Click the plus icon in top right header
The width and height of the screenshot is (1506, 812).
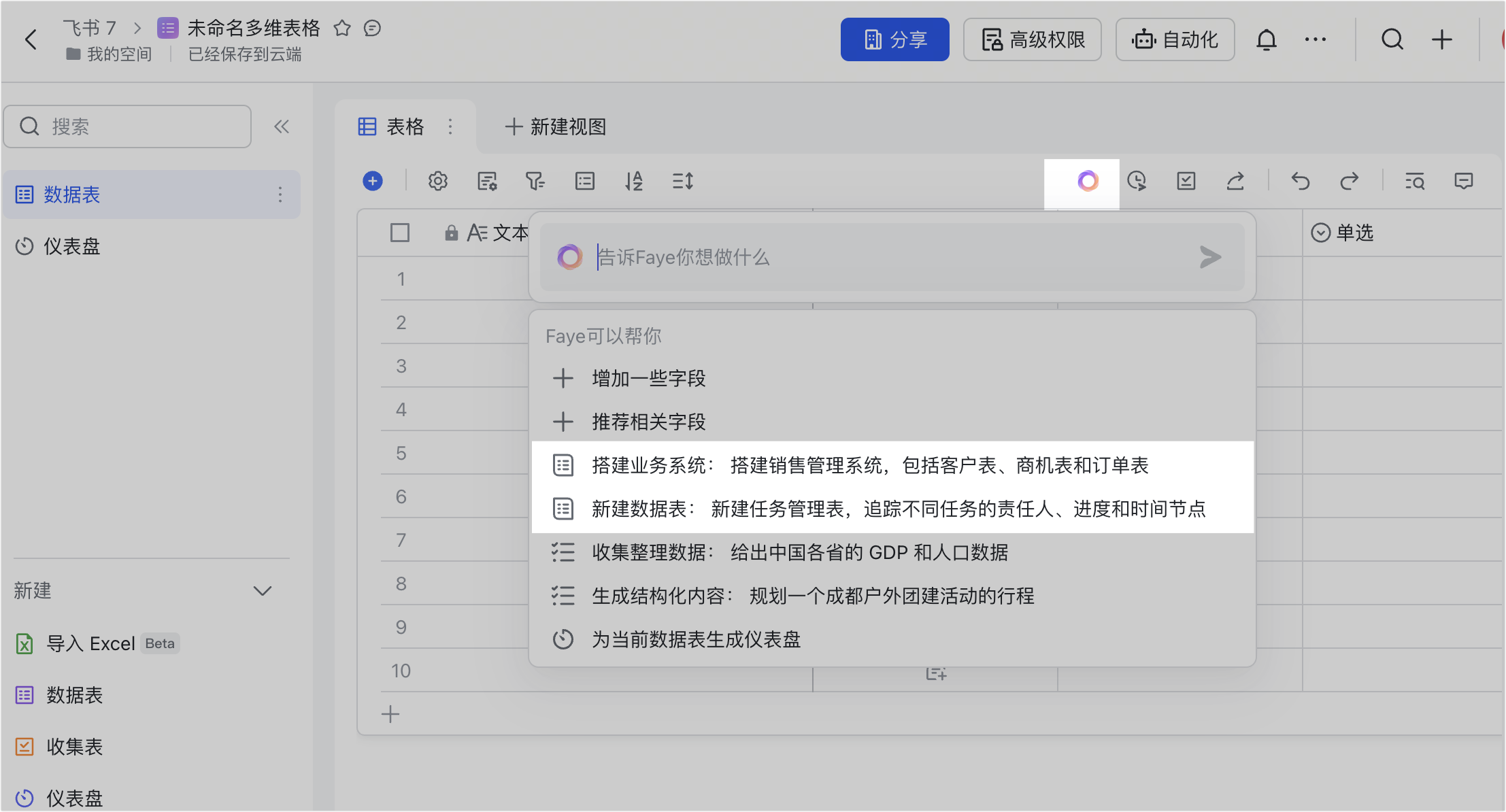[1441, 39]
